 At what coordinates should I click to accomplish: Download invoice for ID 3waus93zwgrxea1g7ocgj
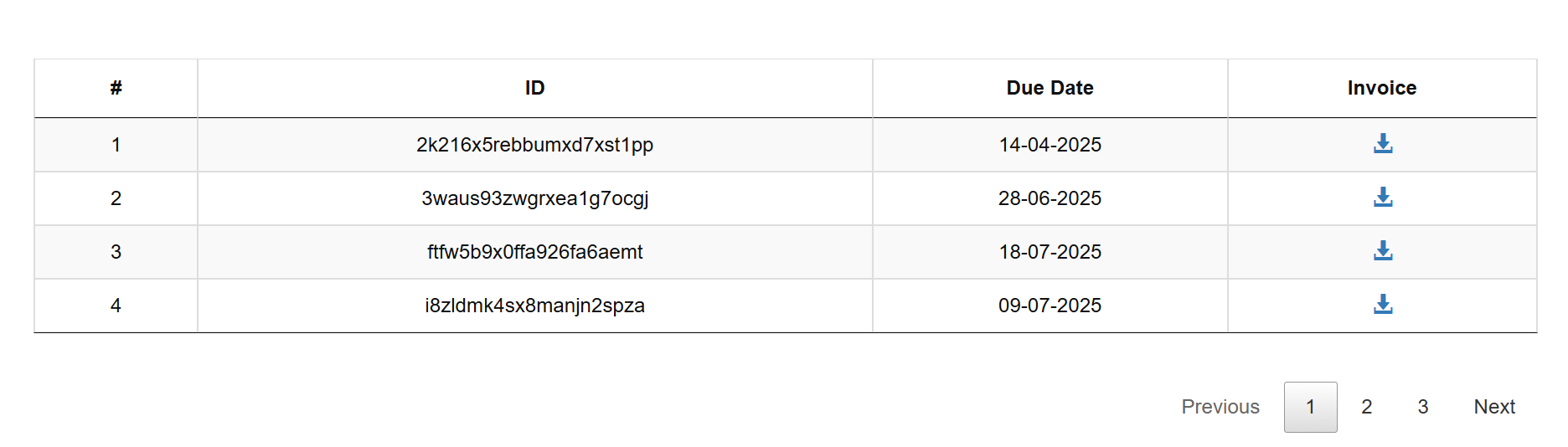[1383, 198]
